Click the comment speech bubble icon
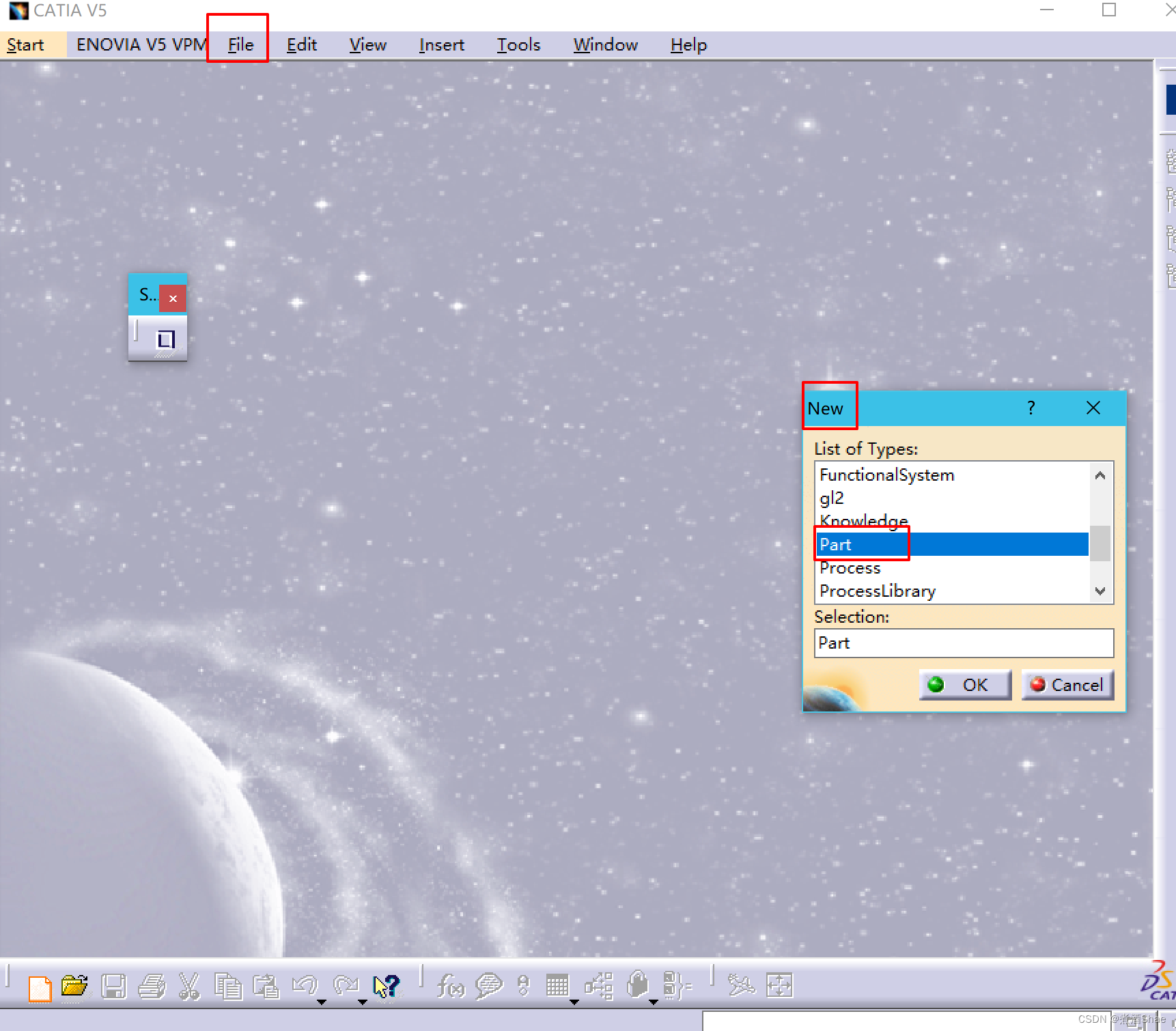This screenshot has height=1031, width=1176. (489, 987)
